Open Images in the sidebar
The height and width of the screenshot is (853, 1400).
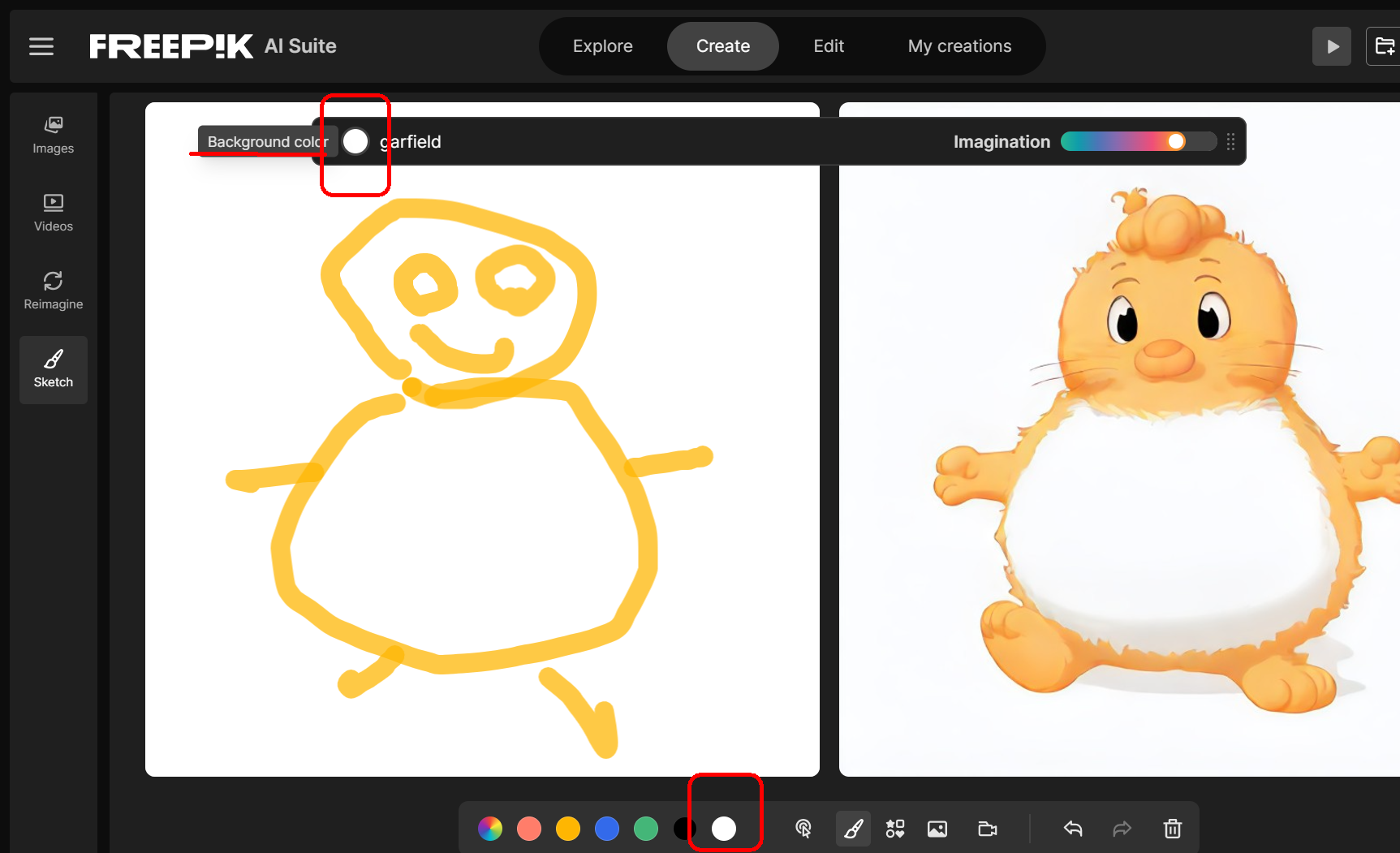(54, 136)
